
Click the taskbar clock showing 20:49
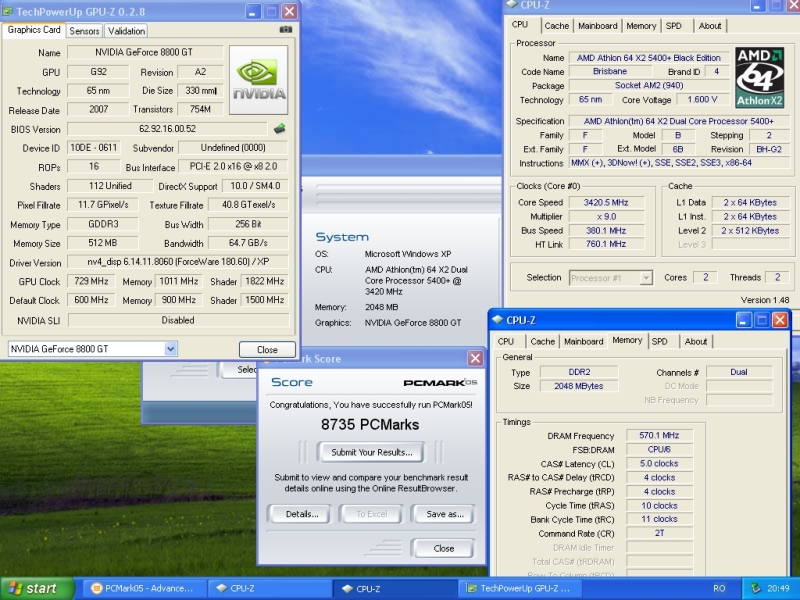778,588
